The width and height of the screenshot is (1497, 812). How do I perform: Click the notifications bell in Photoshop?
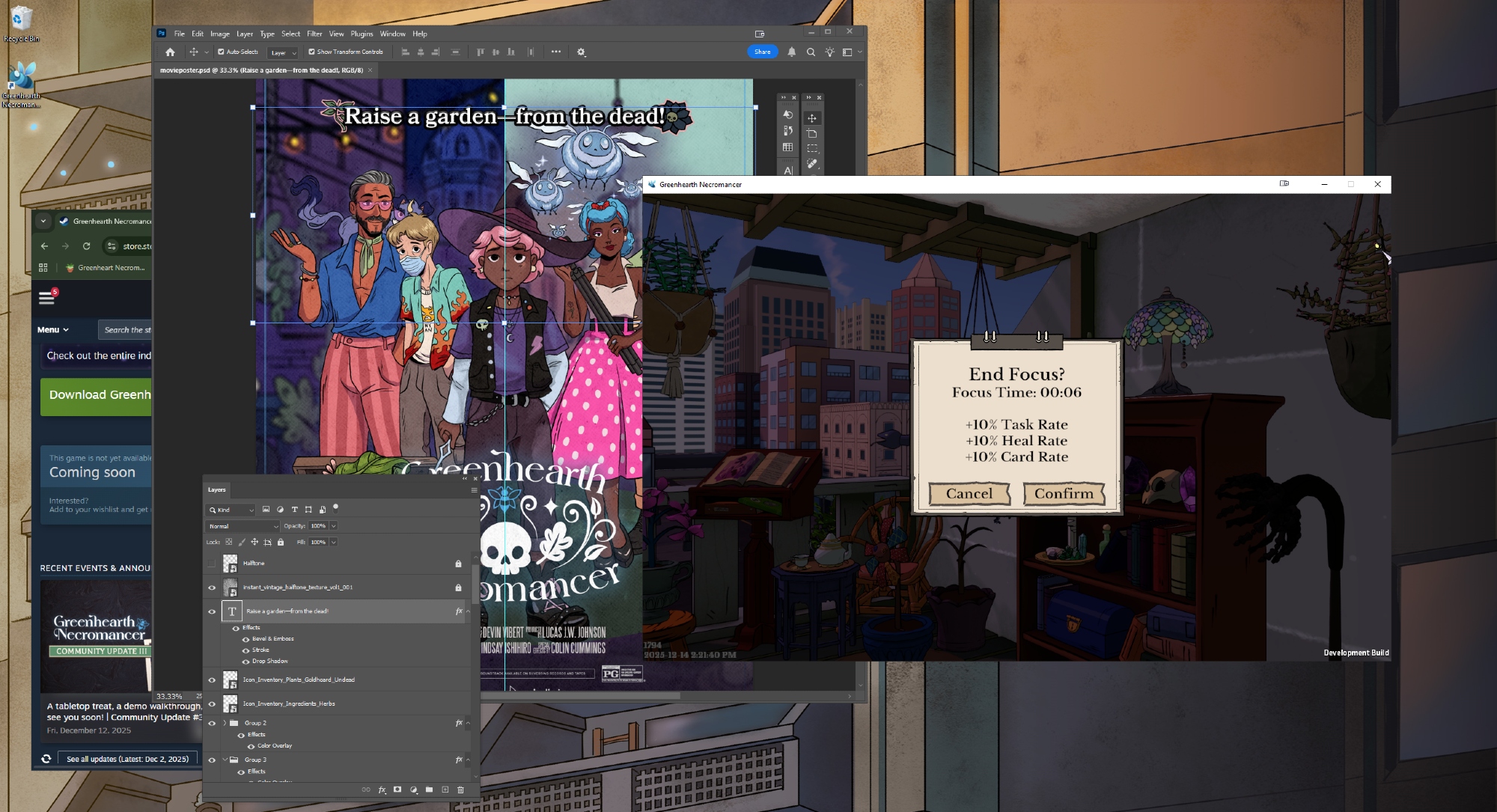pos(791,52)
